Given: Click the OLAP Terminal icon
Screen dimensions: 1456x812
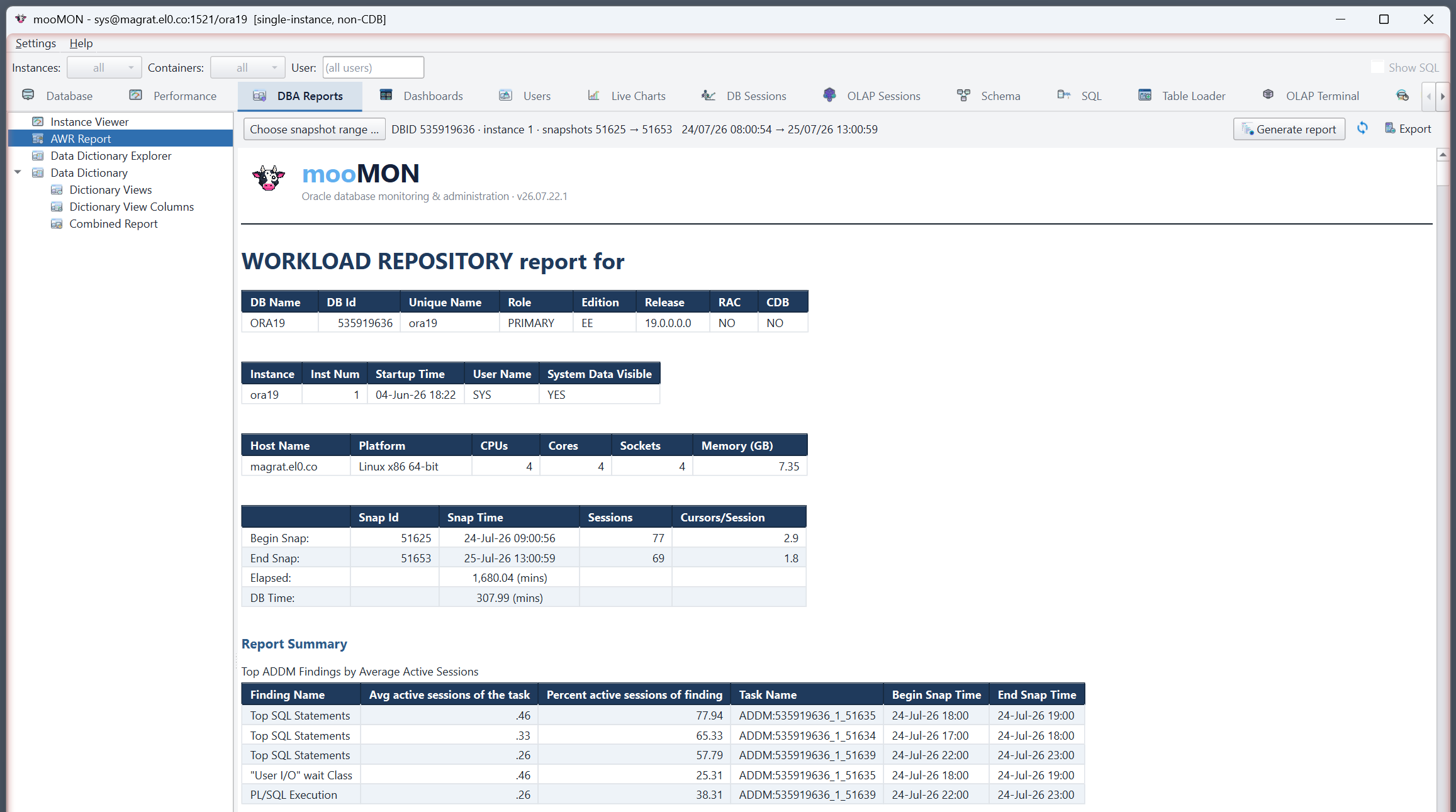Looking at the screenshot, I should tap(1268, 95).
